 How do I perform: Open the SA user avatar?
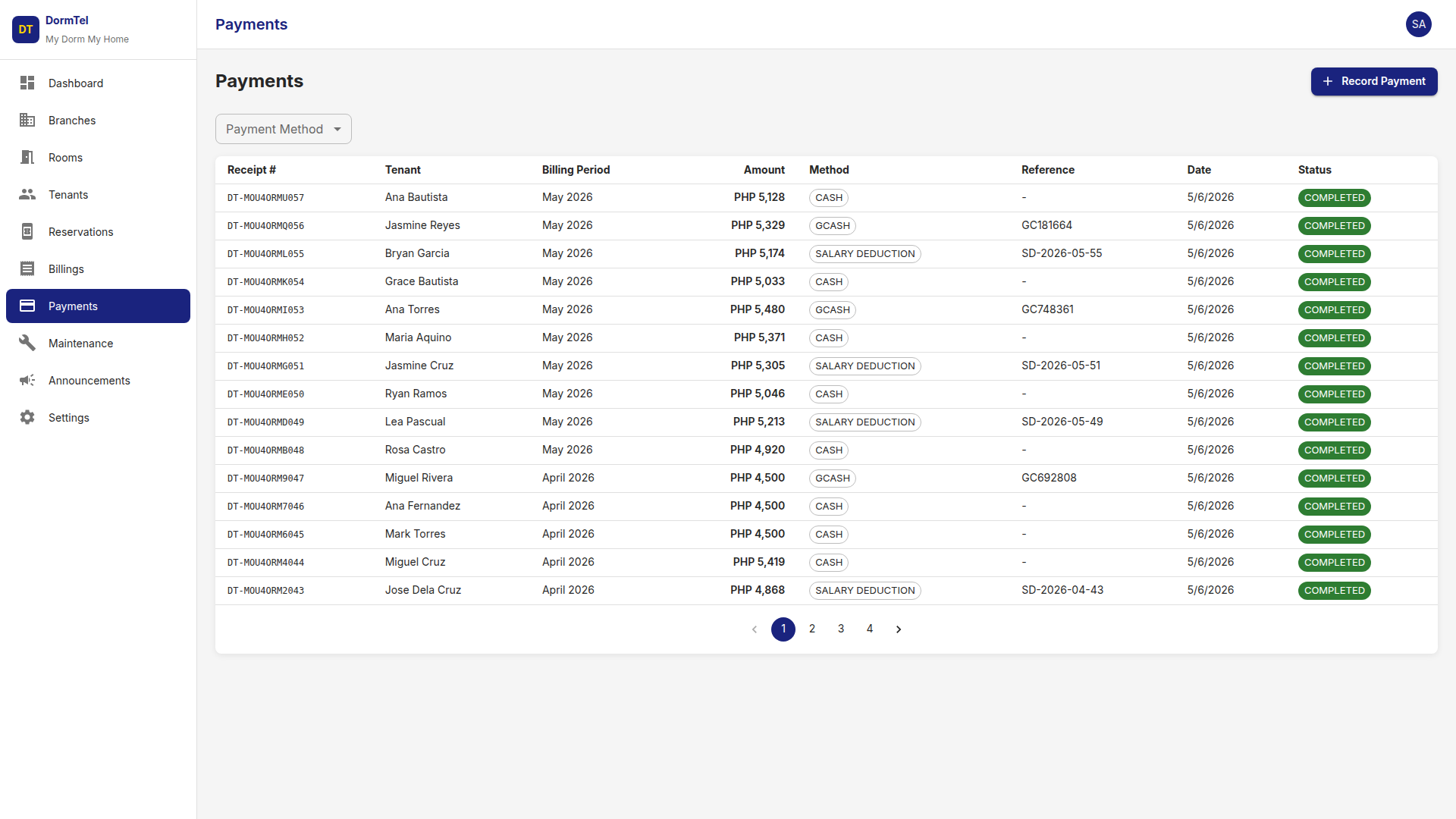pos(1419,24)
